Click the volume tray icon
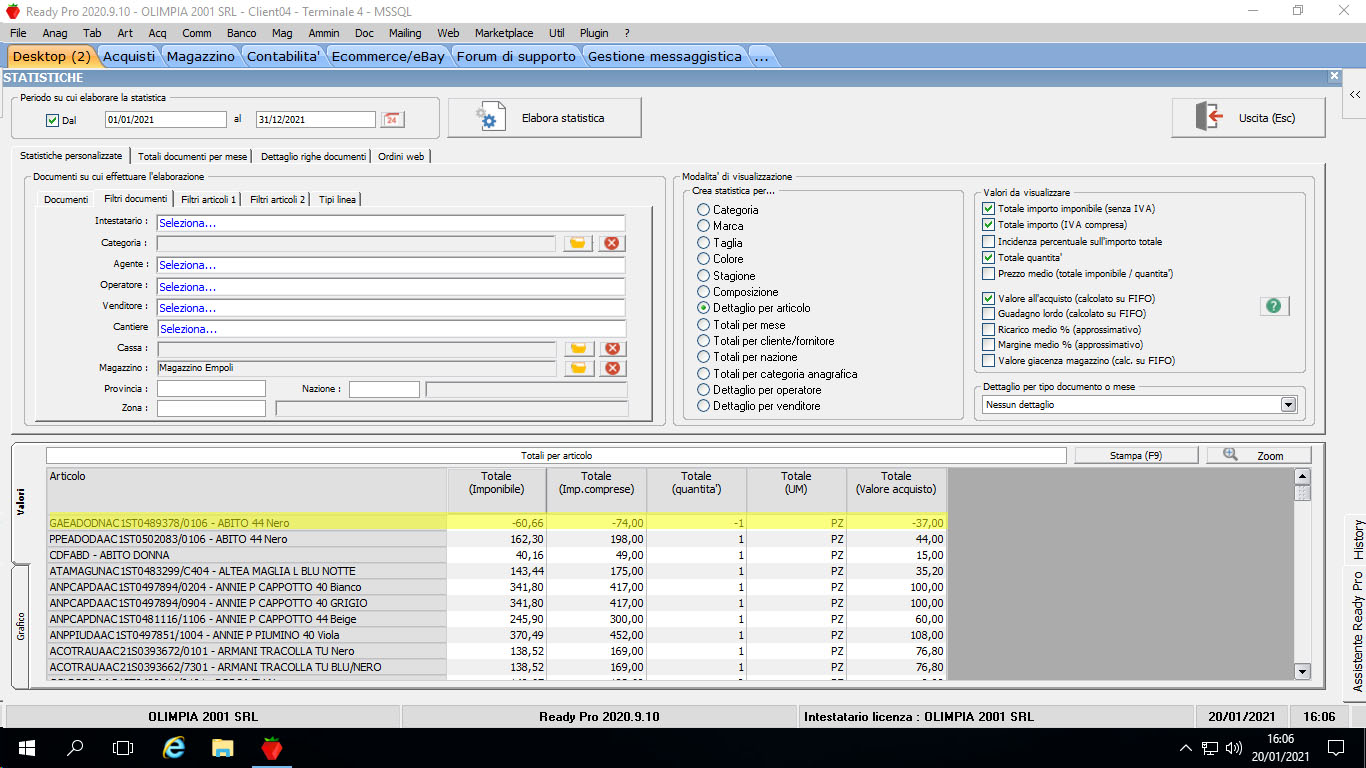1366x768 pixels. (x=1233, y=747)
